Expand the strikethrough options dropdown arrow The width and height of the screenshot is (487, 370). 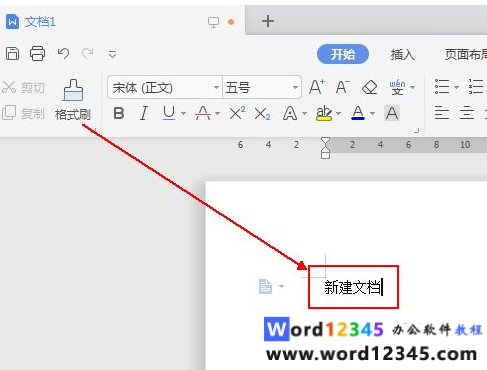217,114
